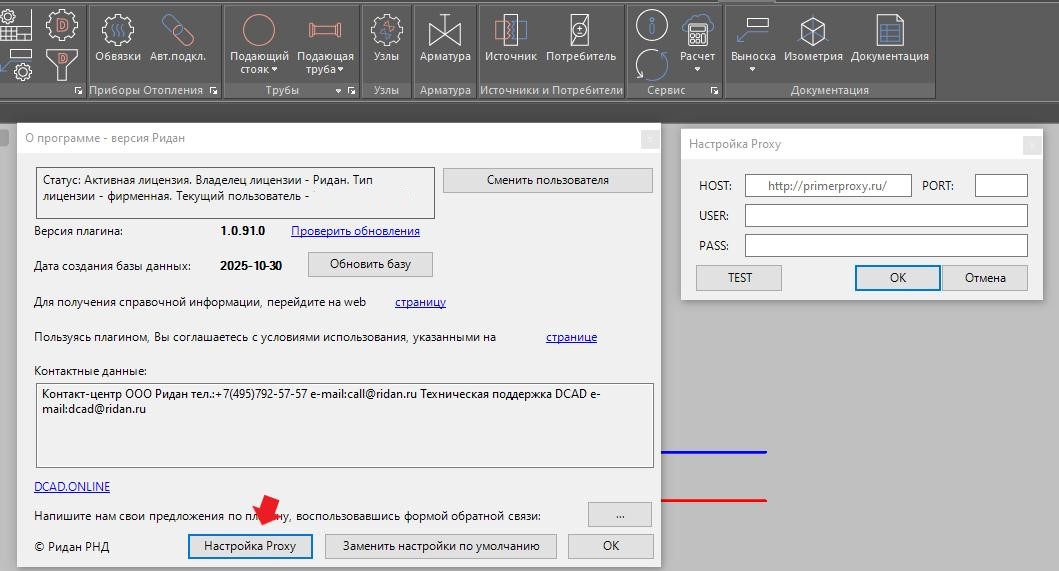1059x571 pixels.
Task: Open Трубы panel dialog launcher
Action: pyautogui.click(x=351, y=91)
